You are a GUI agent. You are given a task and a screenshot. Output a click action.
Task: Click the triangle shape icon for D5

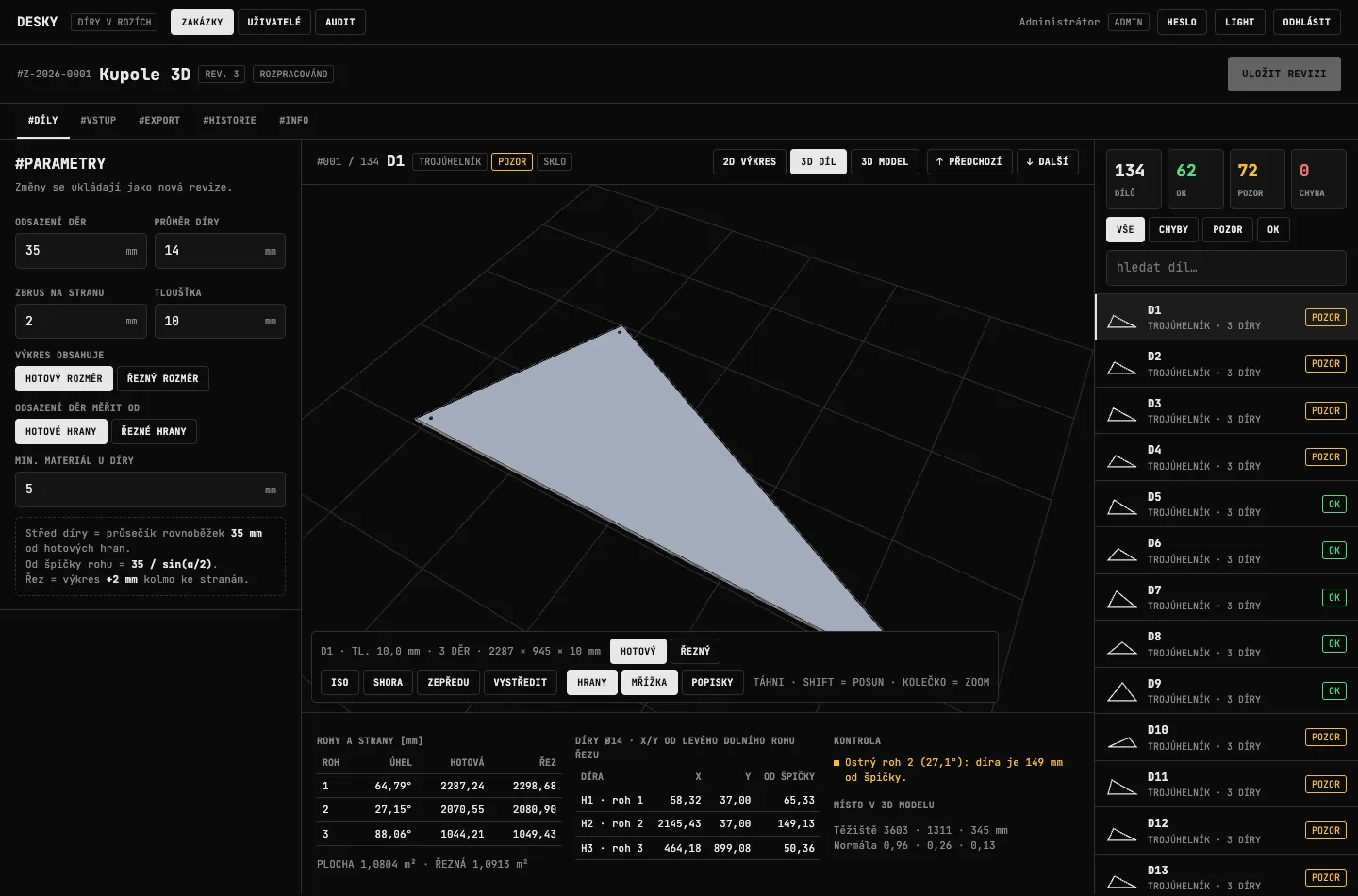point(1121,507)
